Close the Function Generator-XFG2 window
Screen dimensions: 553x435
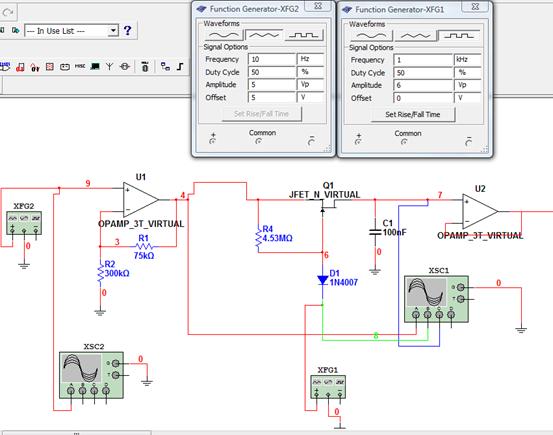[318, 6]
